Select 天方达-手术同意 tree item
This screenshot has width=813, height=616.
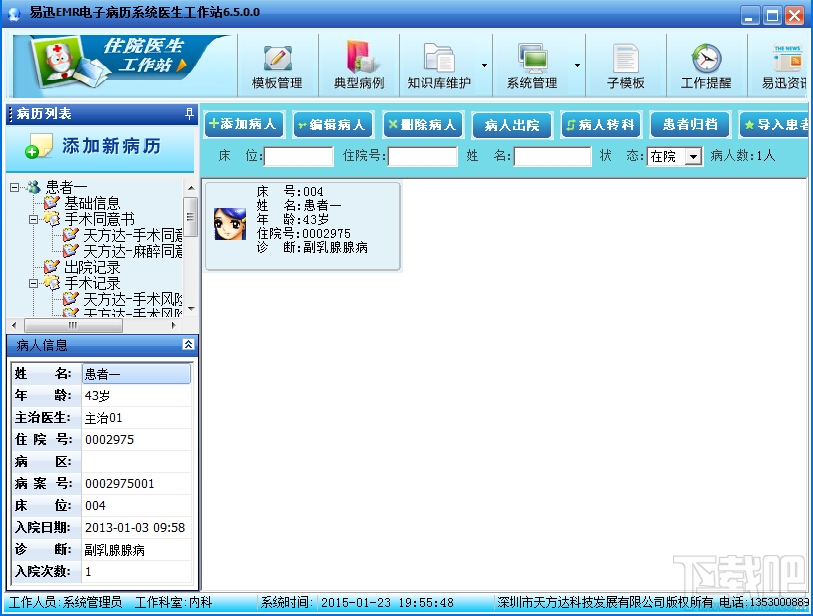[133, 235]
